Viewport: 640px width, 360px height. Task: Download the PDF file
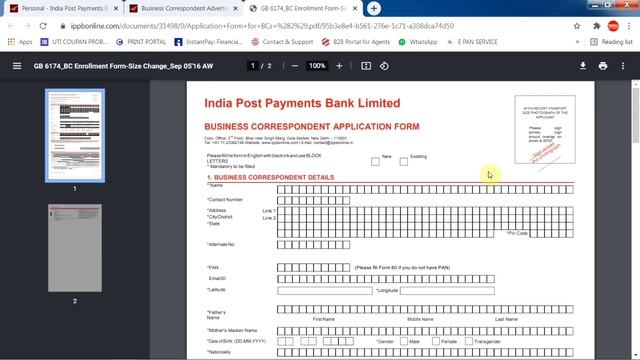pos(583,66)
